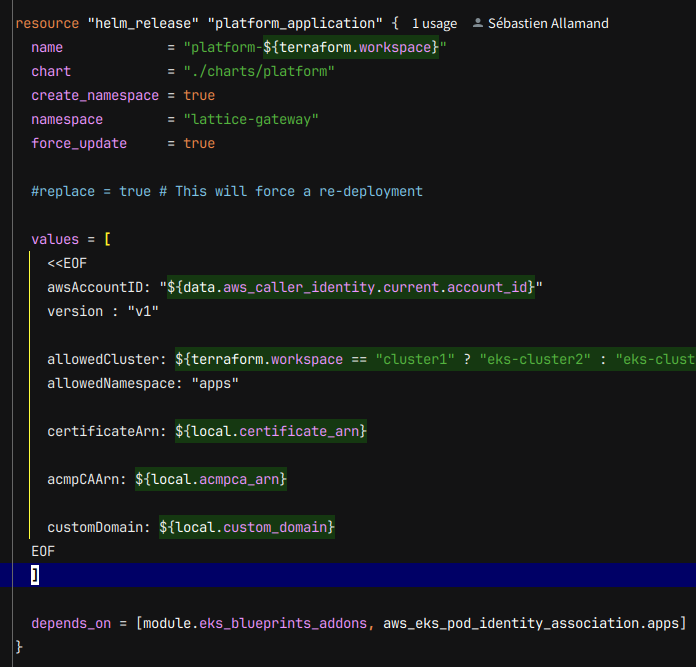The width and height of the screenshot is (696, 667).
Task: Click the "platform_application" resource name
Action: click(295, 24)
